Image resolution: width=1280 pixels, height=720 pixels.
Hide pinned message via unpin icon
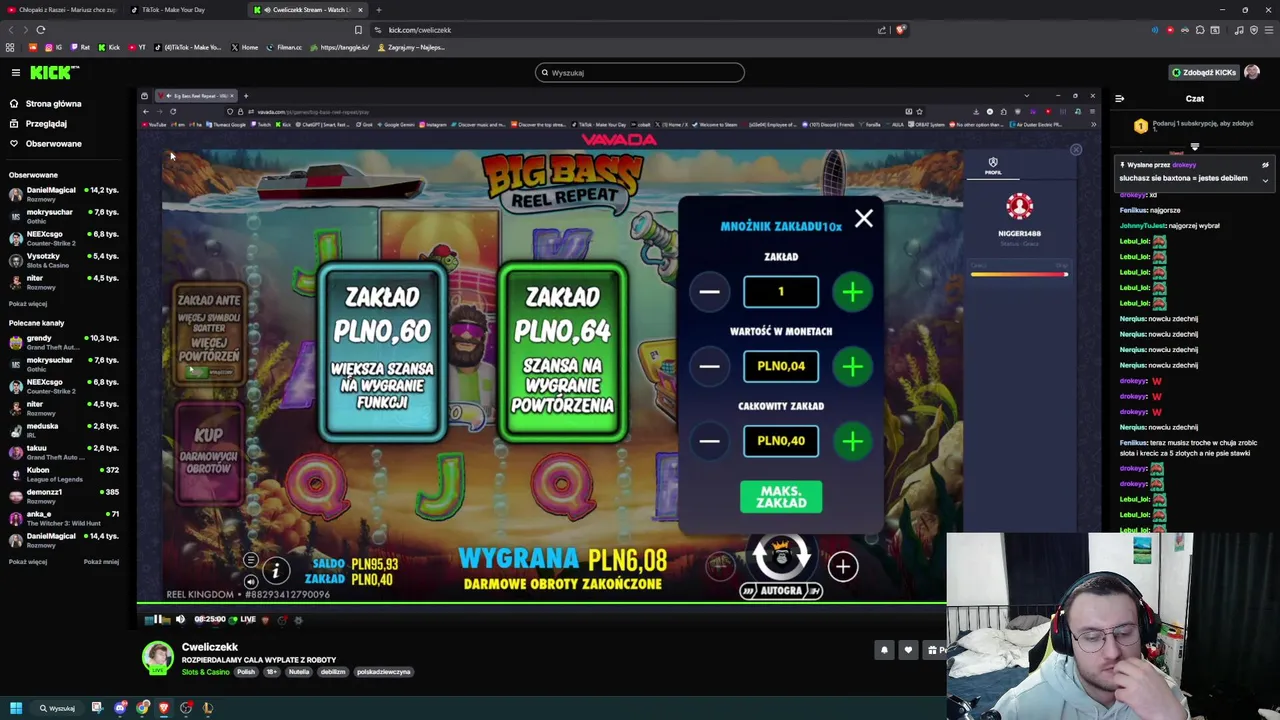click(x=1265, y=165)
